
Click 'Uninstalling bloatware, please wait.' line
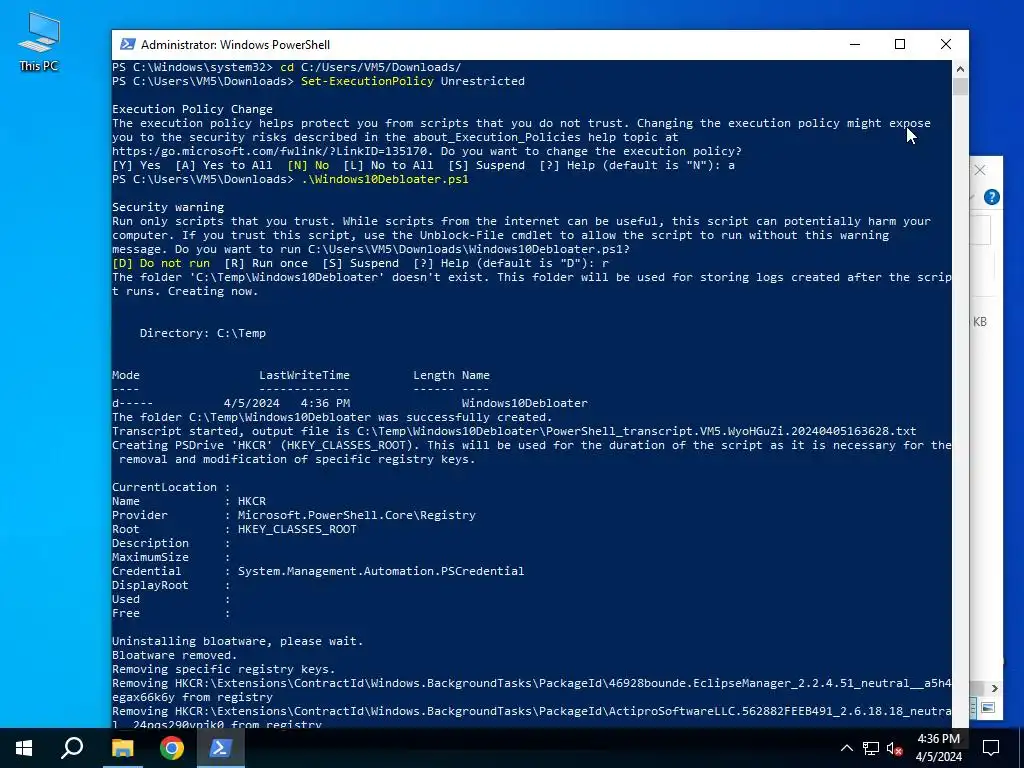click(237, 641)
